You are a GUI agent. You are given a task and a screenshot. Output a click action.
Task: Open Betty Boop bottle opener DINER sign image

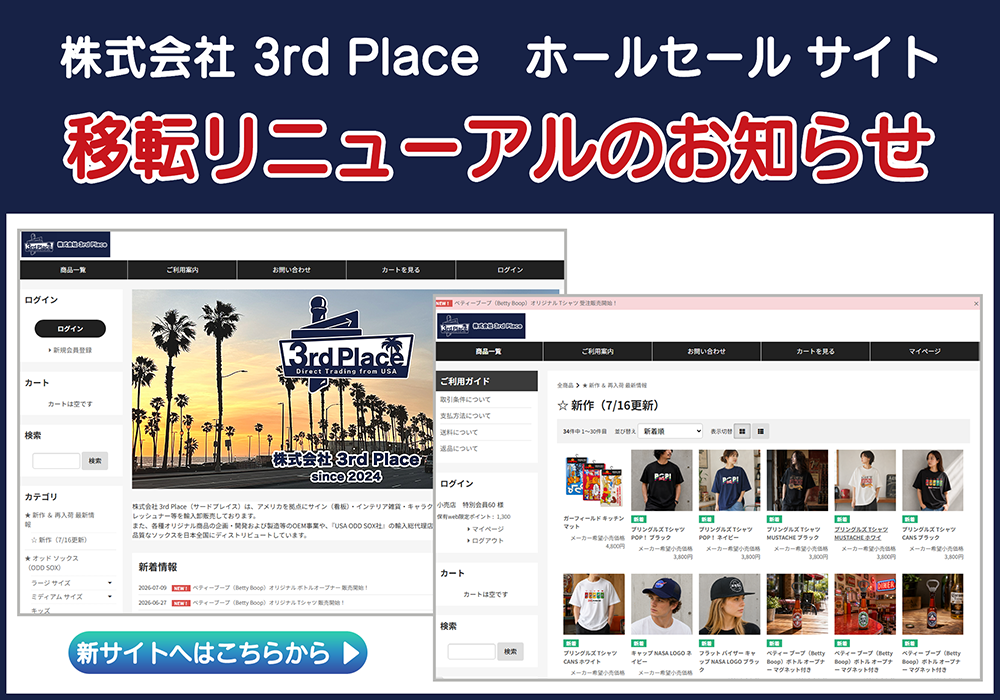[865, 604]
